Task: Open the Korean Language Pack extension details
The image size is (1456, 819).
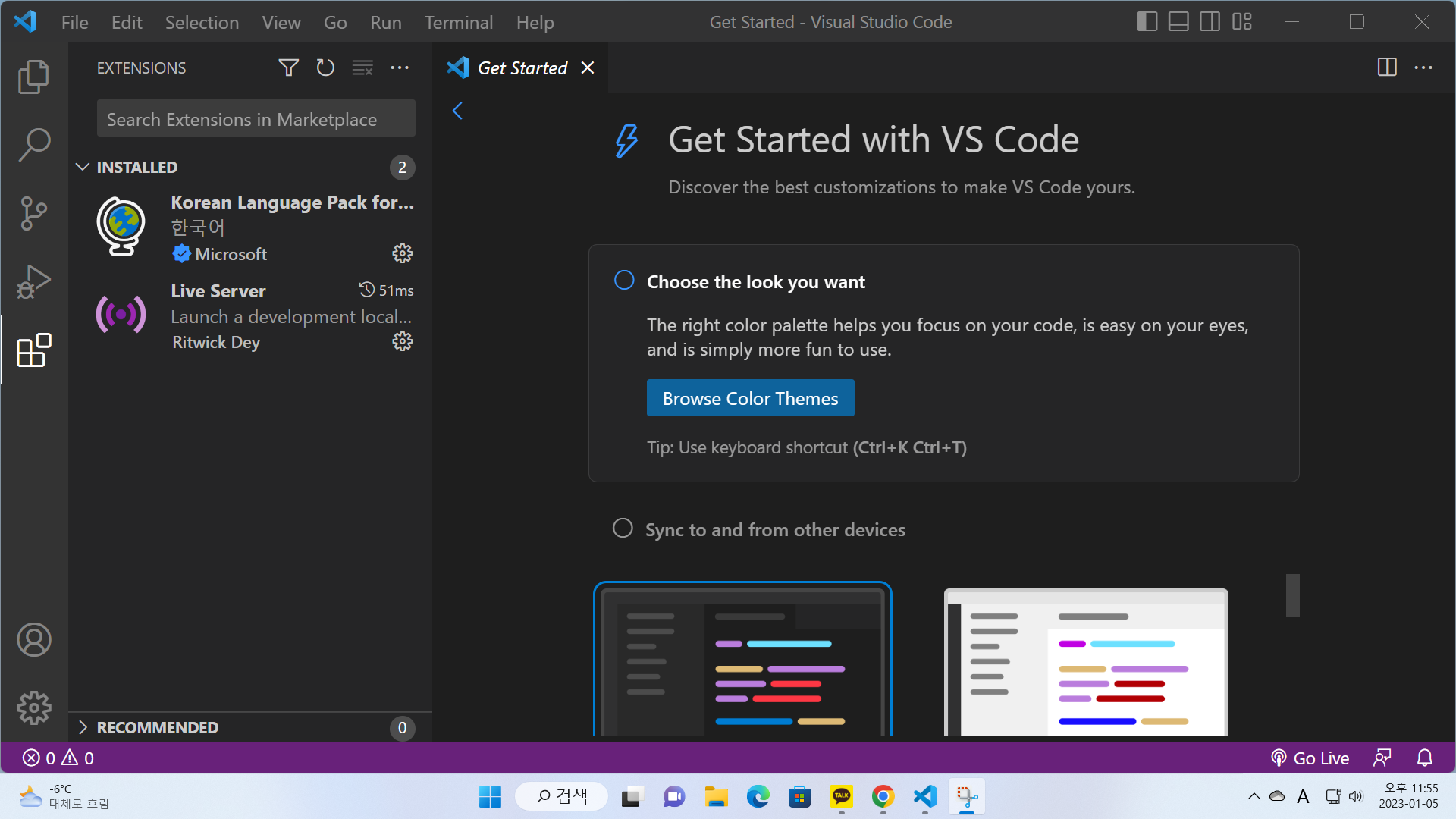Action: click(249, 227)
